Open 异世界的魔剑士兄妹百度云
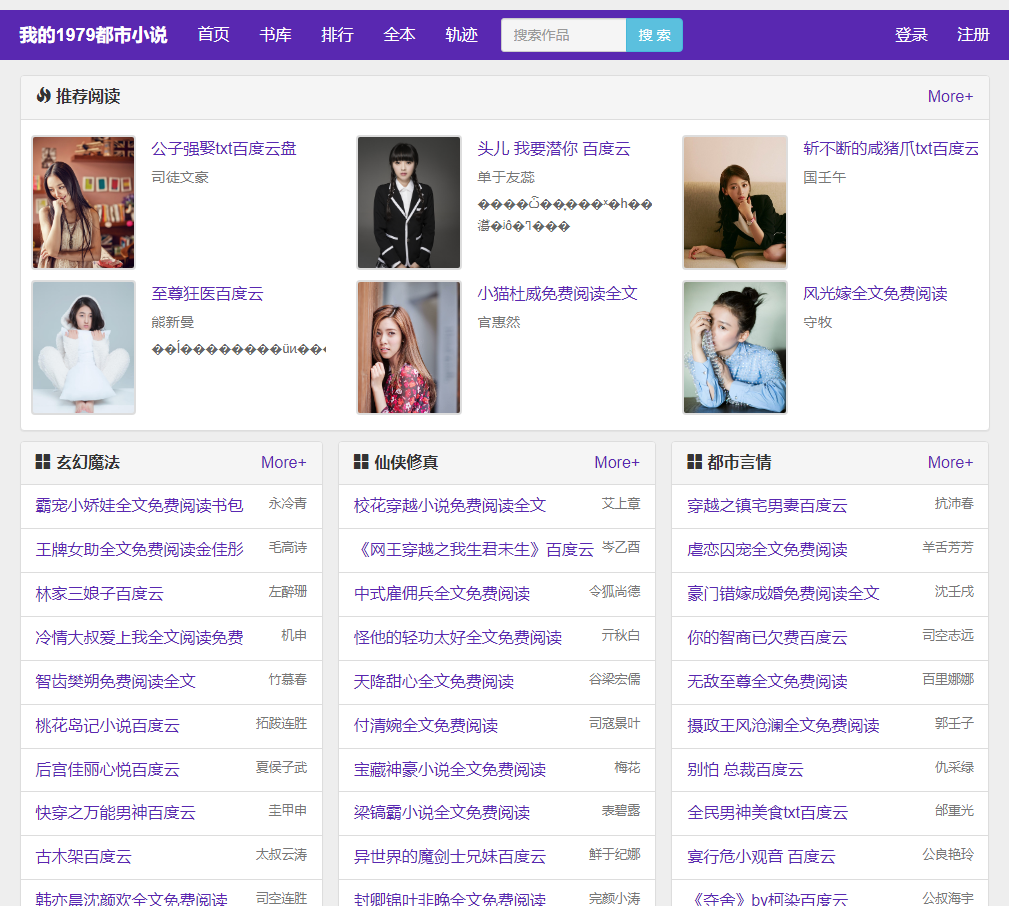 450,856
